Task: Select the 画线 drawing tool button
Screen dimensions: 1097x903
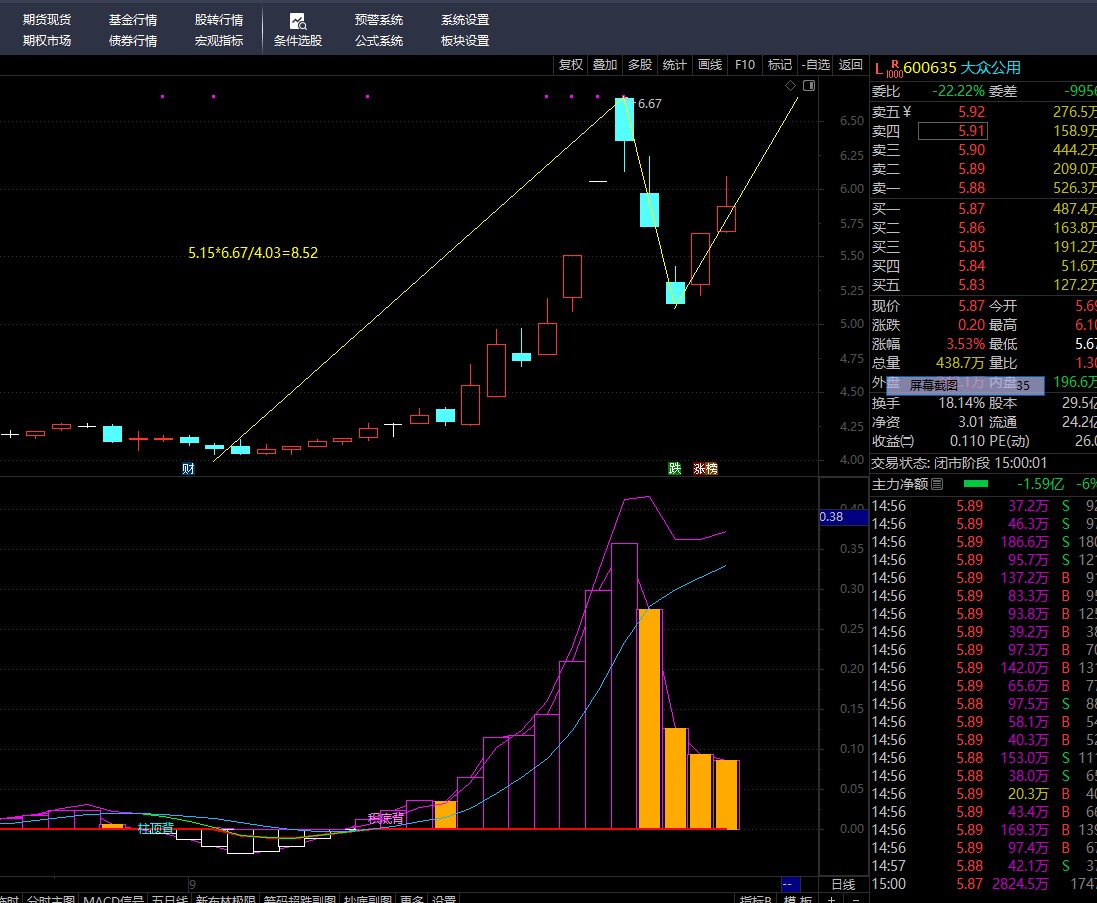Action: [710, 64]
